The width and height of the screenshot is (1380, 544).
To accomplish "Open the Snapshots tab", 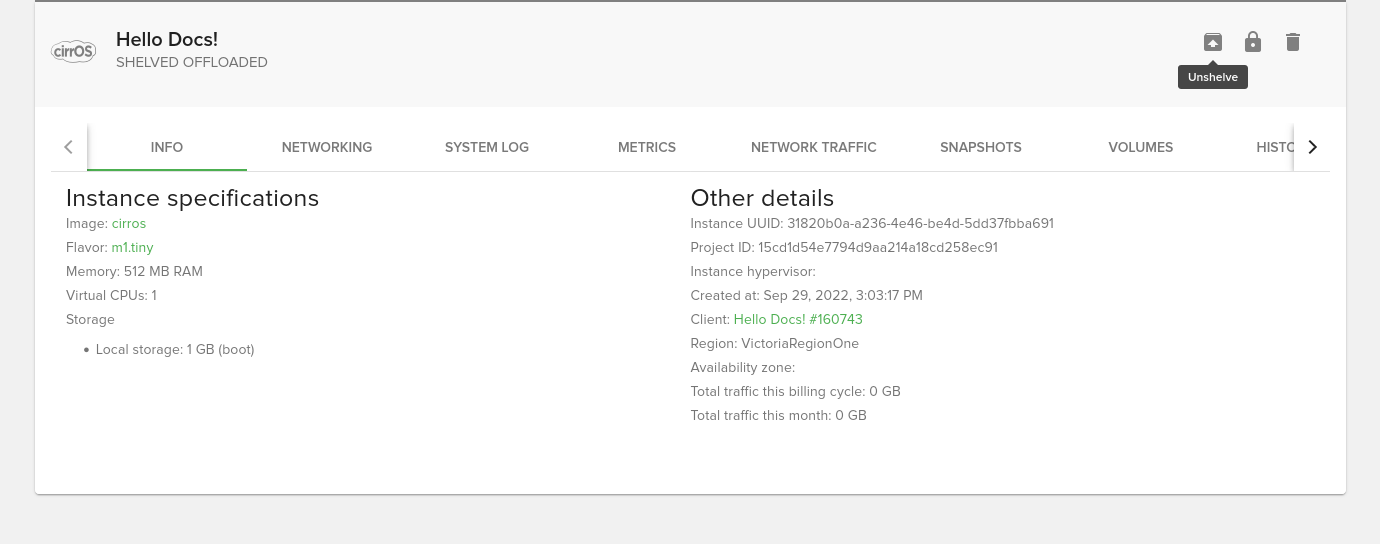I will [x=980, y=147].
